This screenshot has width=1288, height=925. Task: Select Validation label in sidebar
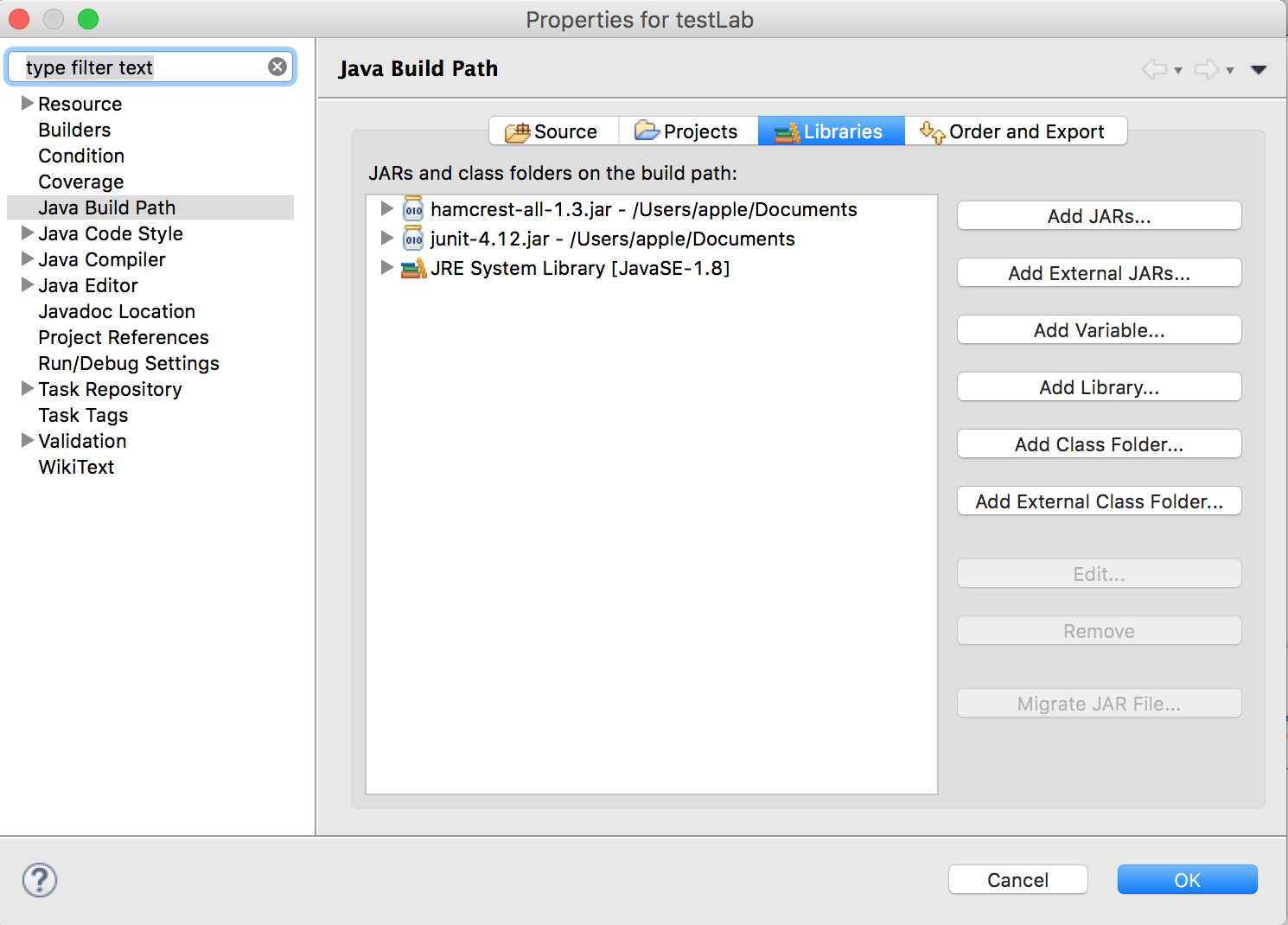[82, 441]
